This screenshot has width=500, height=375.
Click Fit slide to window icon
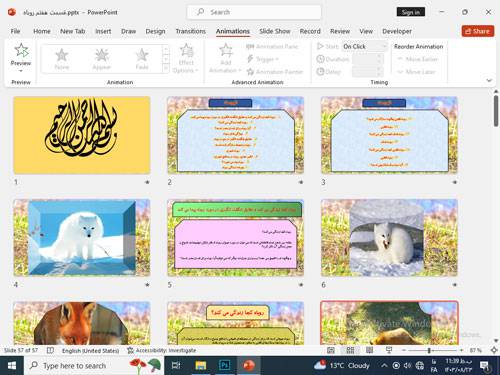tap(494, 350)
